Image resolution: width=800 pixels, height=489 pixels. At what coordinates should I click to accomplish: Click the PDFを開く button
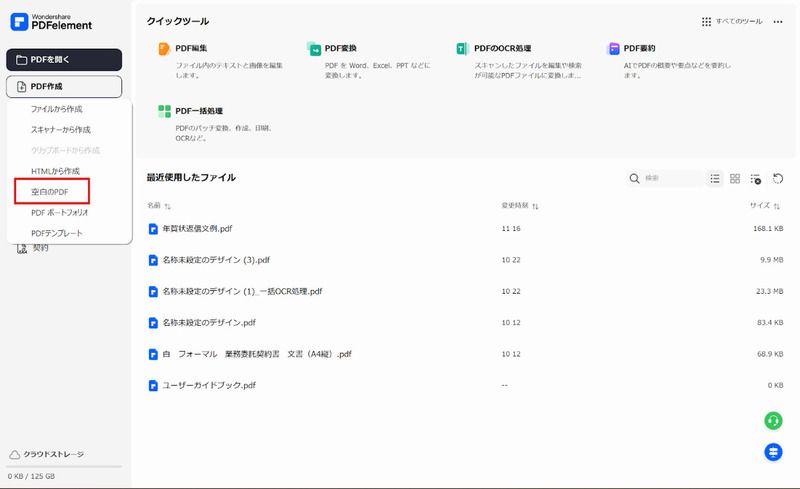pos(64,60)
